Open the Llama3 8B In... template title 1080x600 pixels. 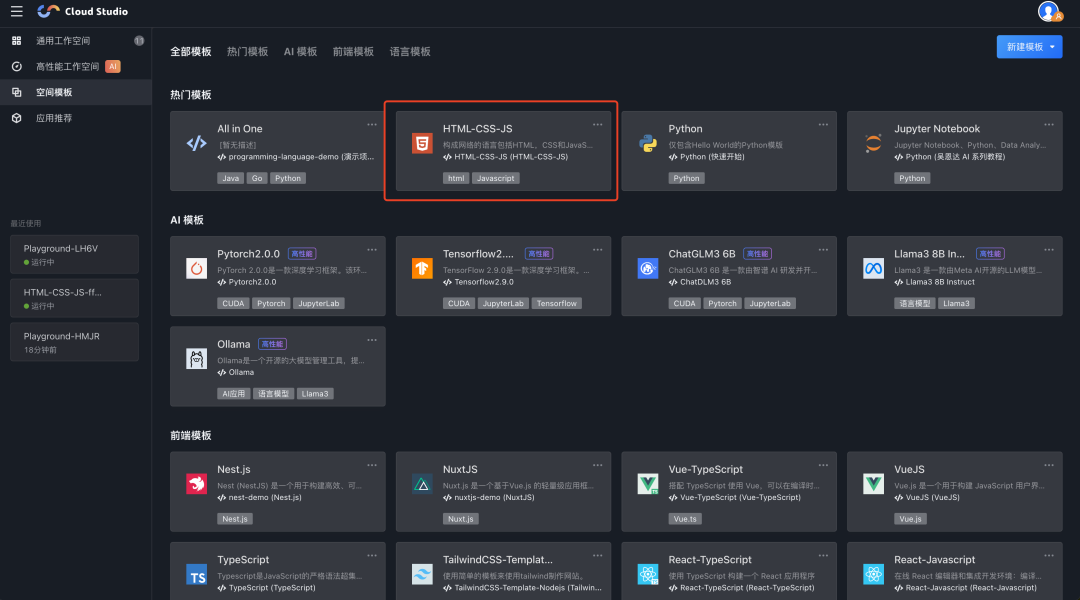[929, 254]
